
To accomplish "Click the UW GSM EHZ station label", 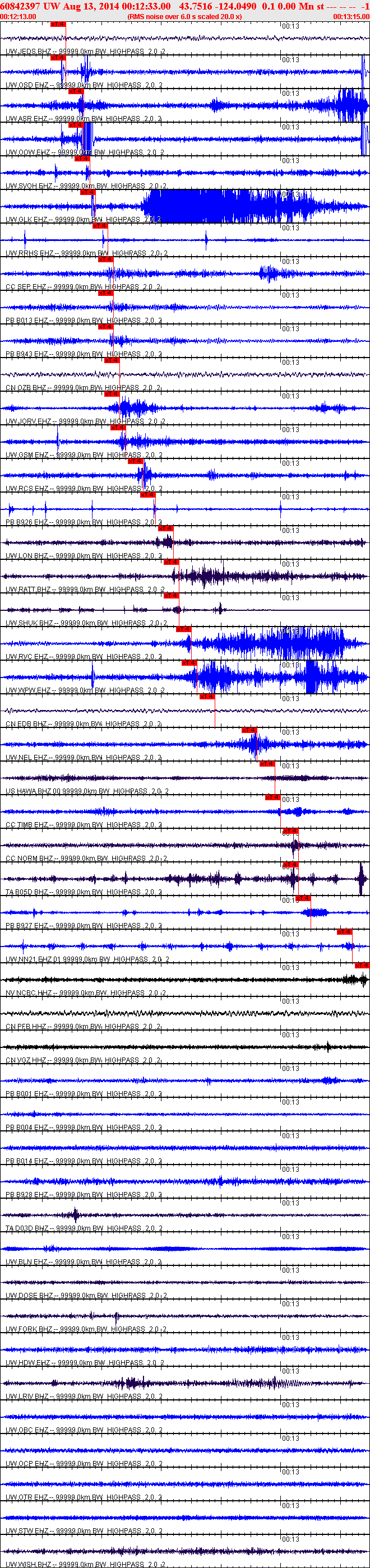I will (84, 454).
